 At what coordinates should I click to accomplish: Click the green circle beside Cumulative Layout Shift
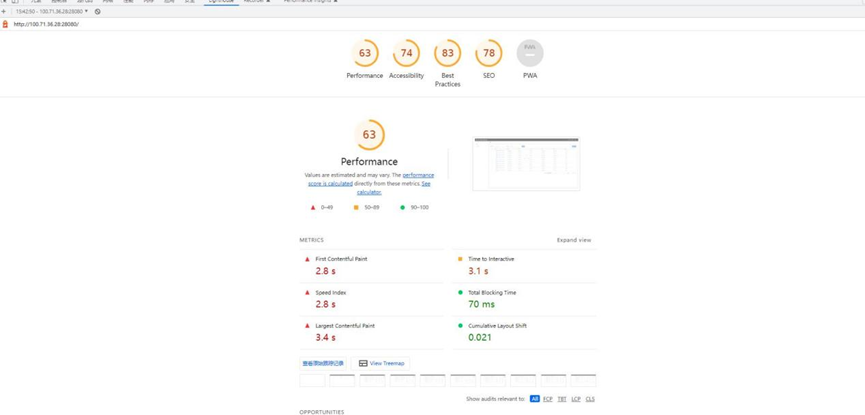pyautogui.click(x=460, y=326)
